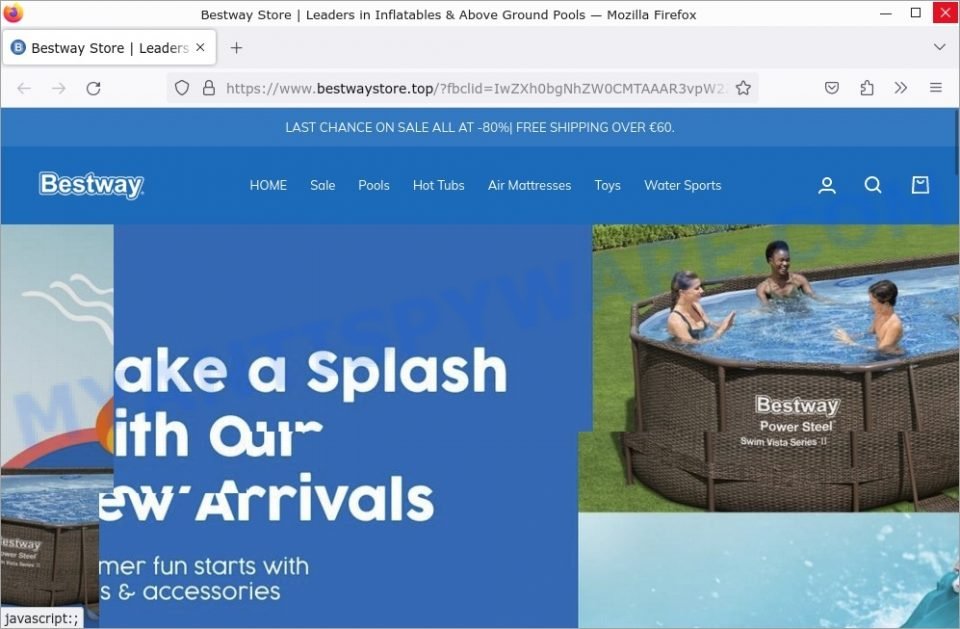Open a new tab
The image size is (960, 629).
coord(236,48)
